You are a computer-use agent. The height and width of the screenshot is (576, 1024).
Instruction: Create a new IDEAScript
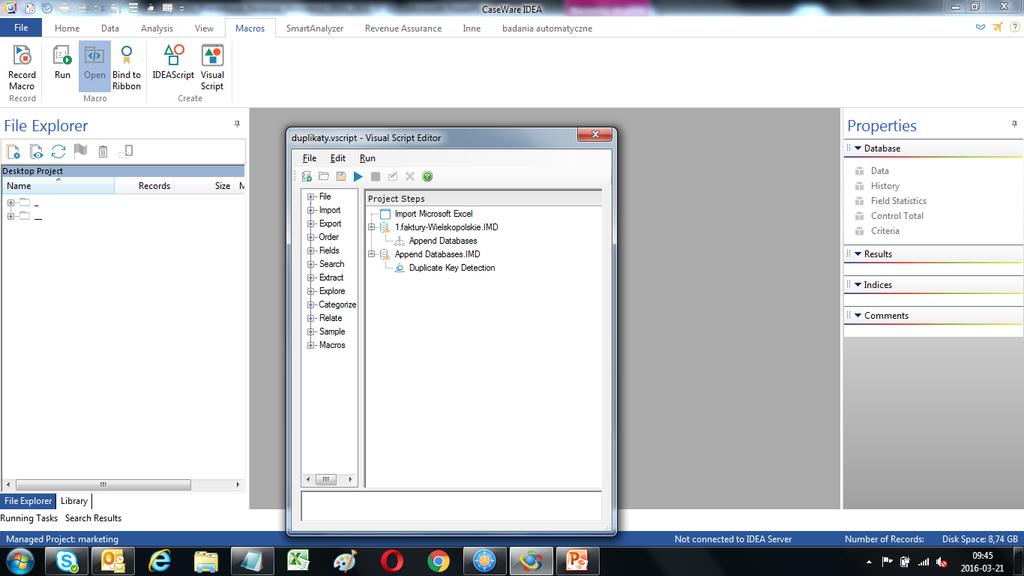pos(173,63)
